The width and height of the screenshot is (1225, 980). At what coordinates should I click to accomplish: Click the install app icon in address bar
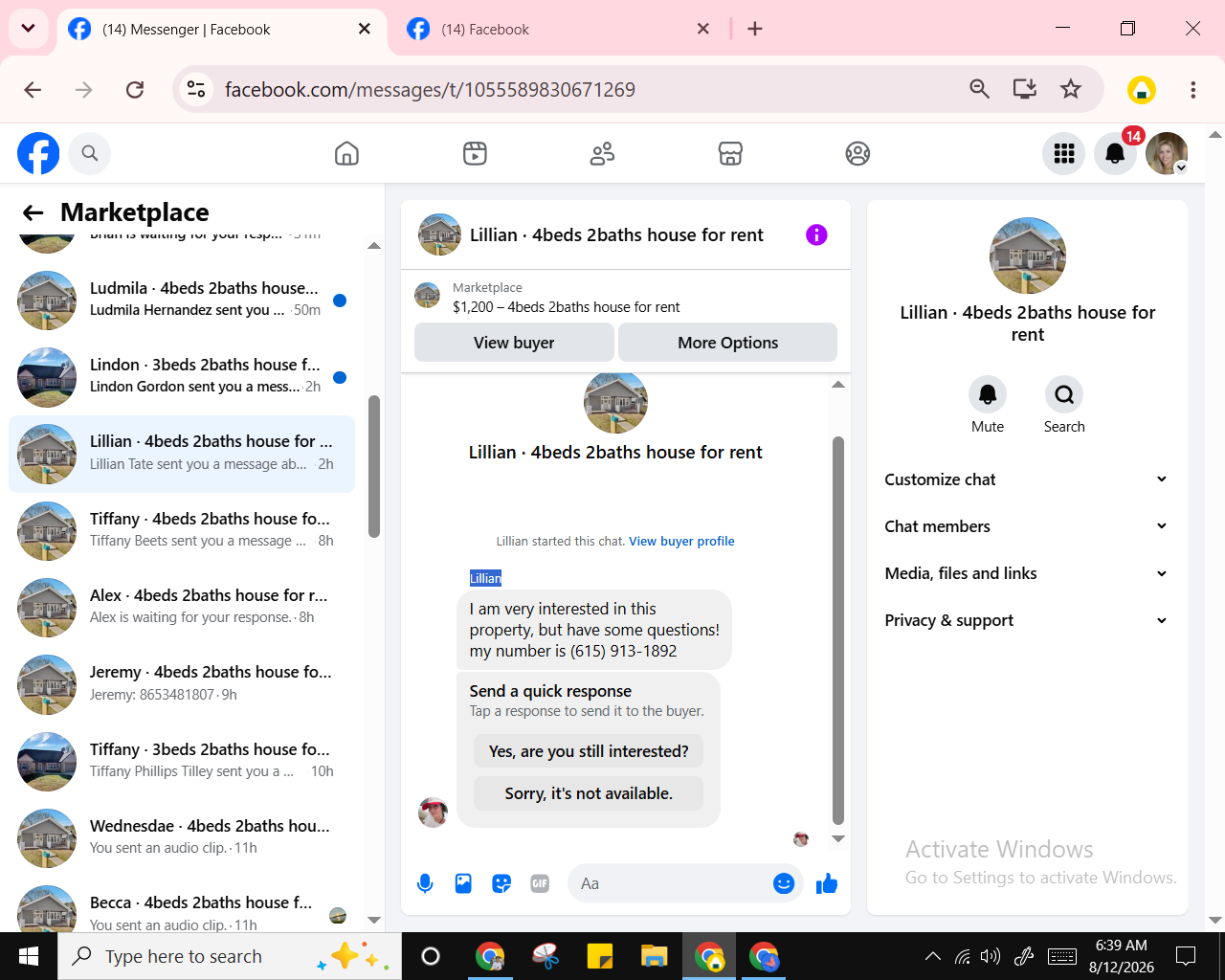(1025, 89)
